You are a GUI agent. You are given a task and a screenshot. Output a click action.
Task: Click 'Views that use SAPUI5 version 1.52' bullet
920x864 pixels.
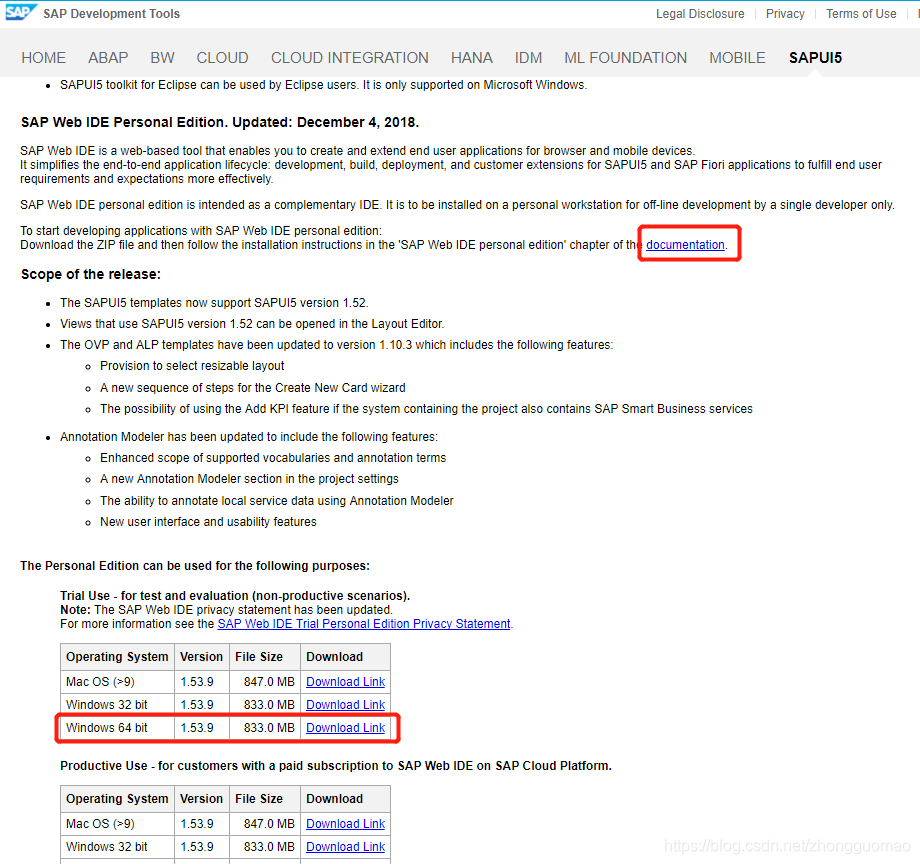point(252,324)
